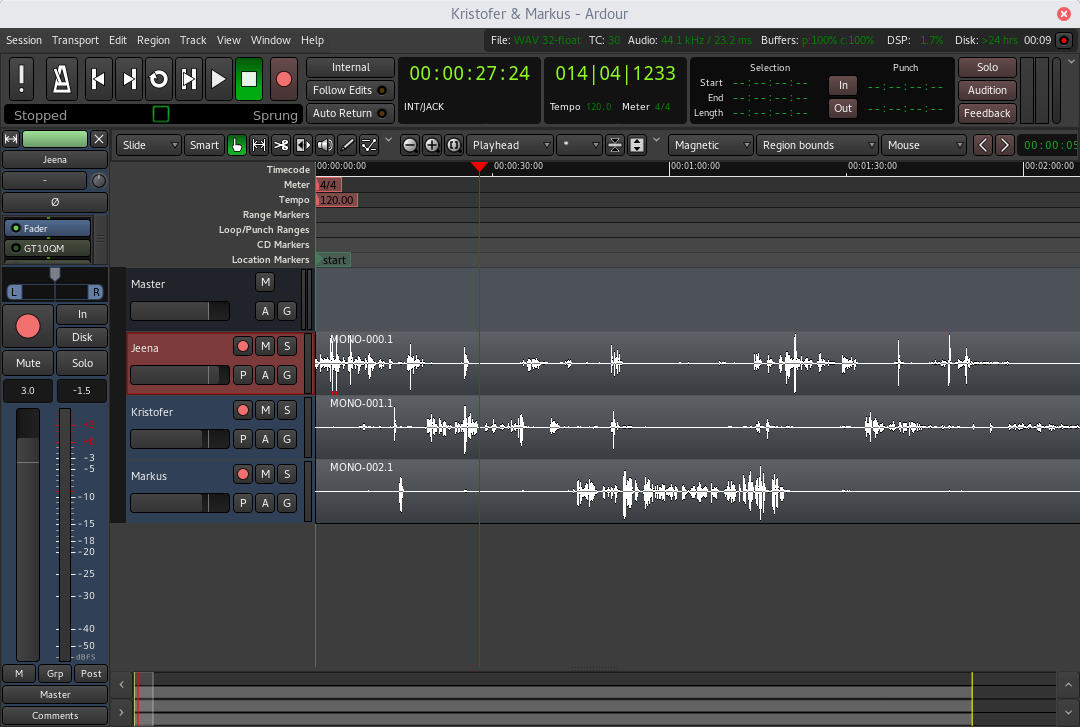The height and width of the screenshot is (727, 1080).
Task: Open the Slide edit mode dropdown
Action: pos(149,145)
